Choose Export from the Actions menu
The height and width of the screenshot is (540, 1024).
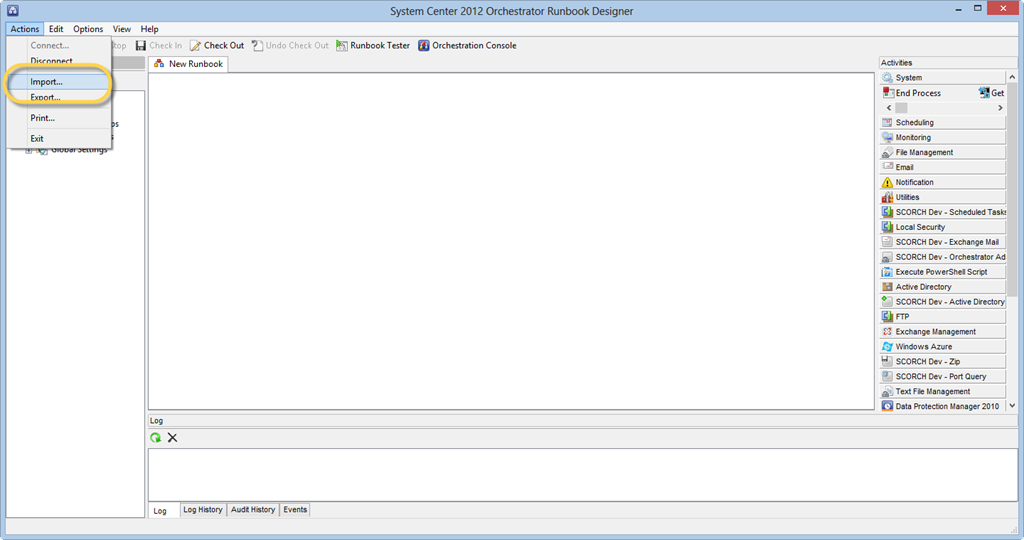[45, 98]
